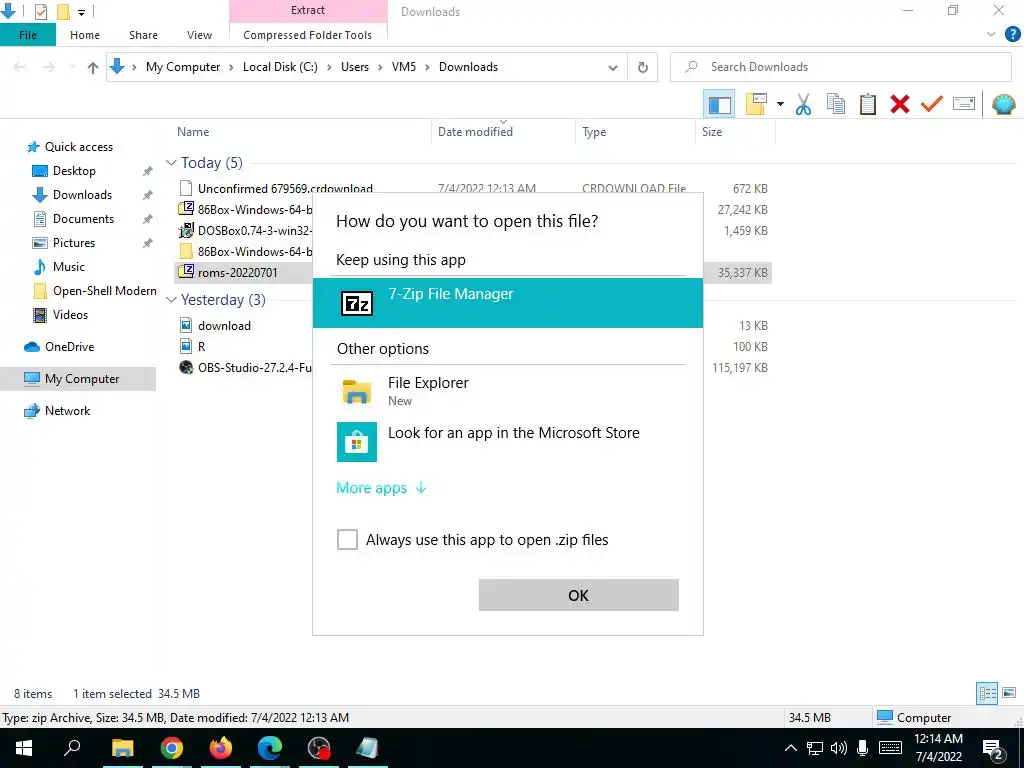This screenshot has height=768, width=1024.
Task: Confirm with the OK button
Action: 579,595
